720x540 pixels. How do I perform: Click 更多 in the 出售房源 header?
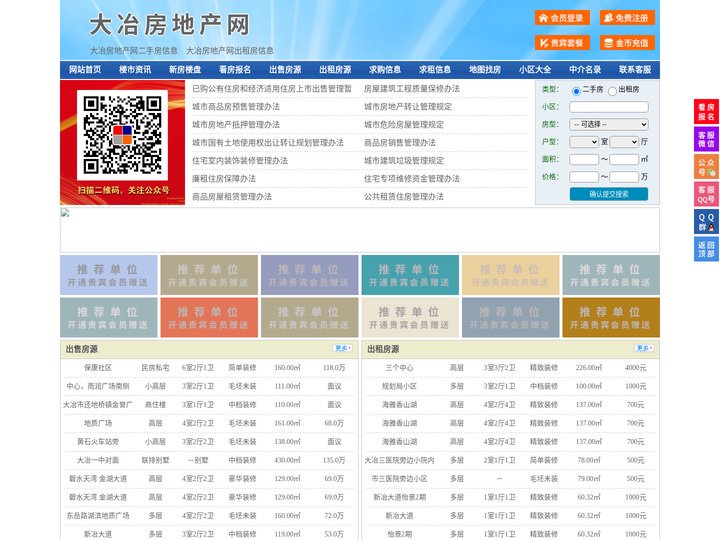coord(343,348)
